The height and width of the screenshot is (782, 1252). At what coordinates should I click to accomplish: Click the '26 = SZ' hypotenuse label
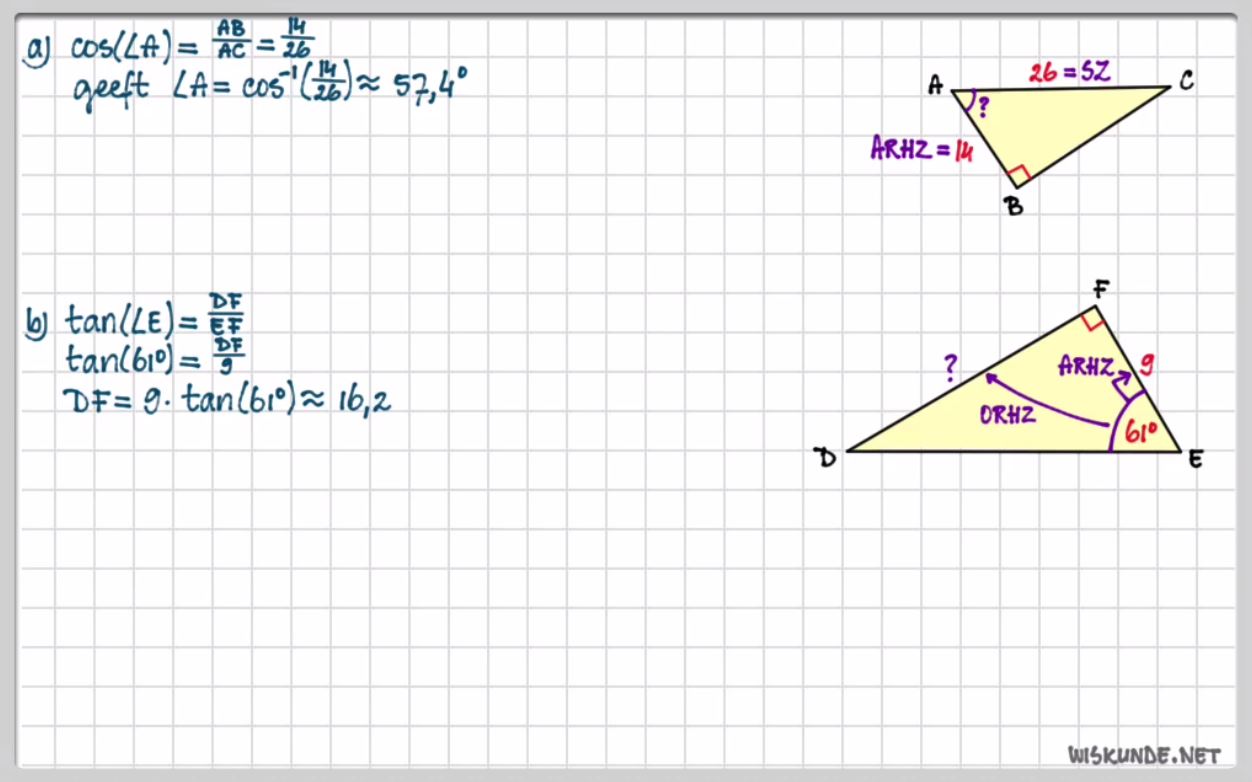pyautogui.click(x=1069, y=71)
